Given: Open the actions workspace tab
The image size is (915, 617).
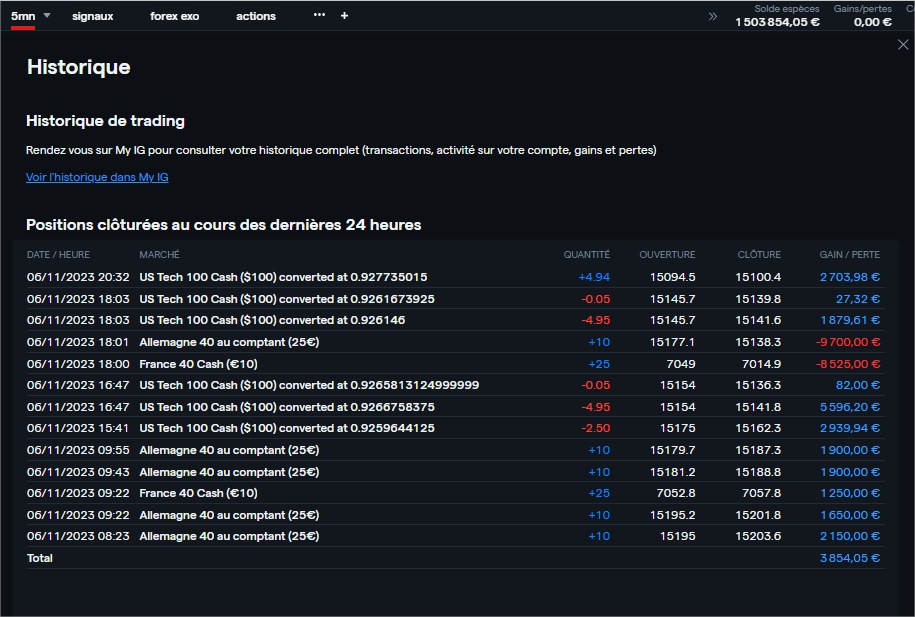Looking at the screenshot, I should coord(256,16).
